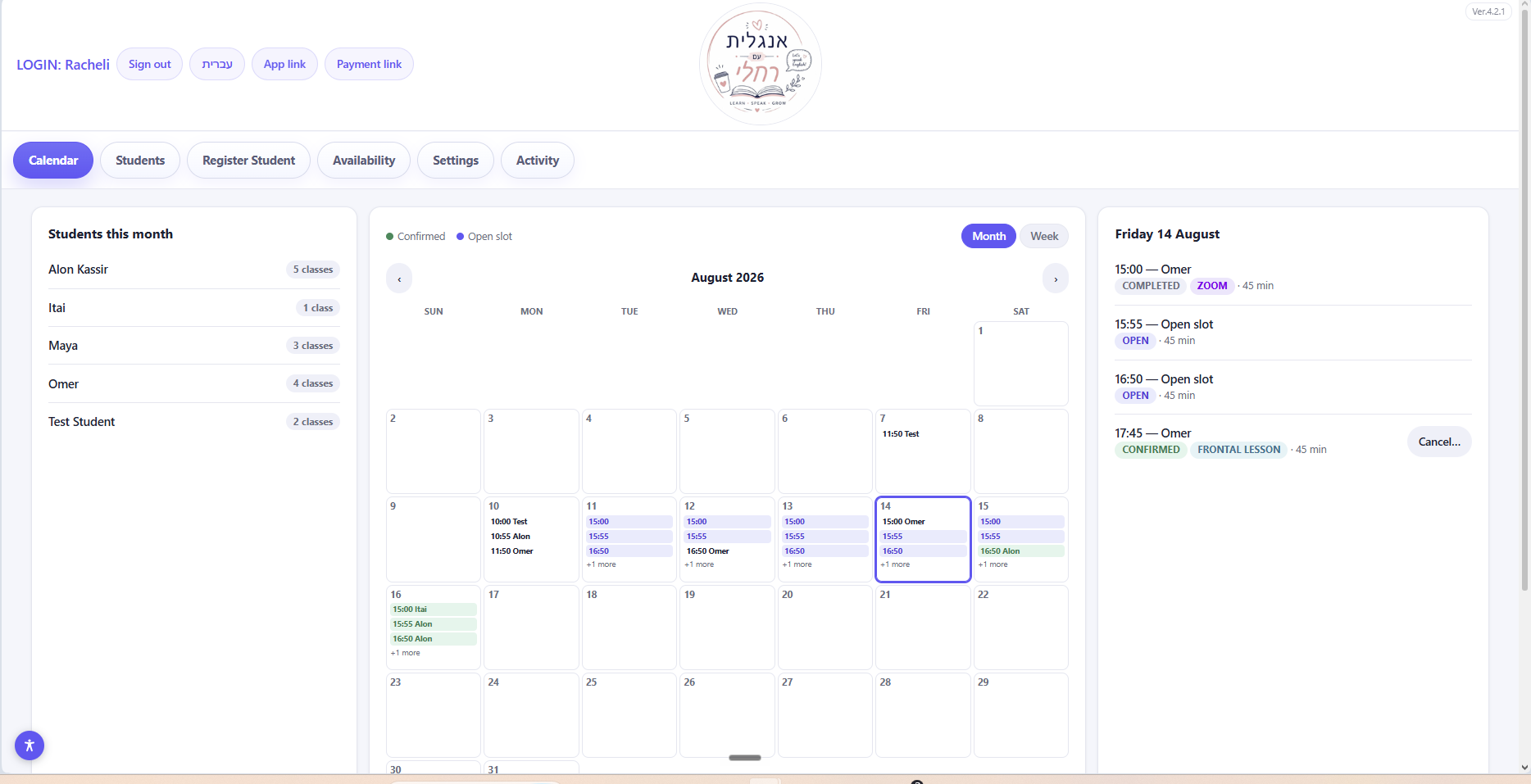Switch language to Hebrew (עברית)

point(217,64)
